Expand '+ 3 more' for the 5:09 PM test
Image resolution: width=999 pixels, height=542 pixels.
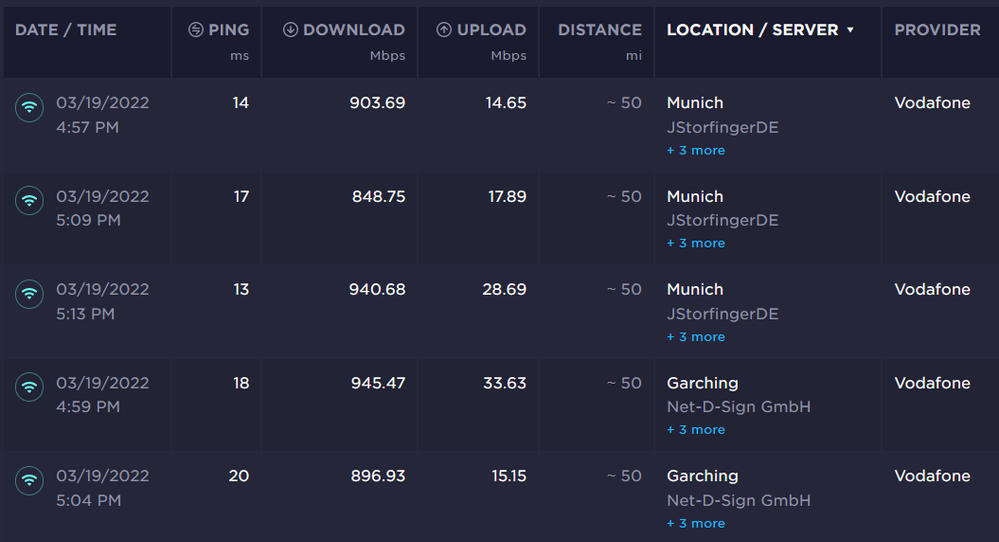(x=696, y=243)
